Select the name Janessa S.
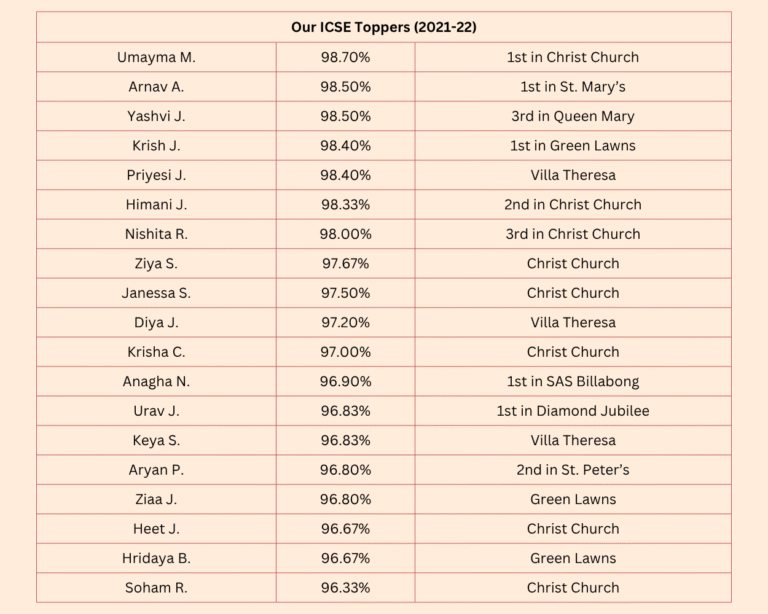Screen dimensions: 768x614 click(156, 293)
